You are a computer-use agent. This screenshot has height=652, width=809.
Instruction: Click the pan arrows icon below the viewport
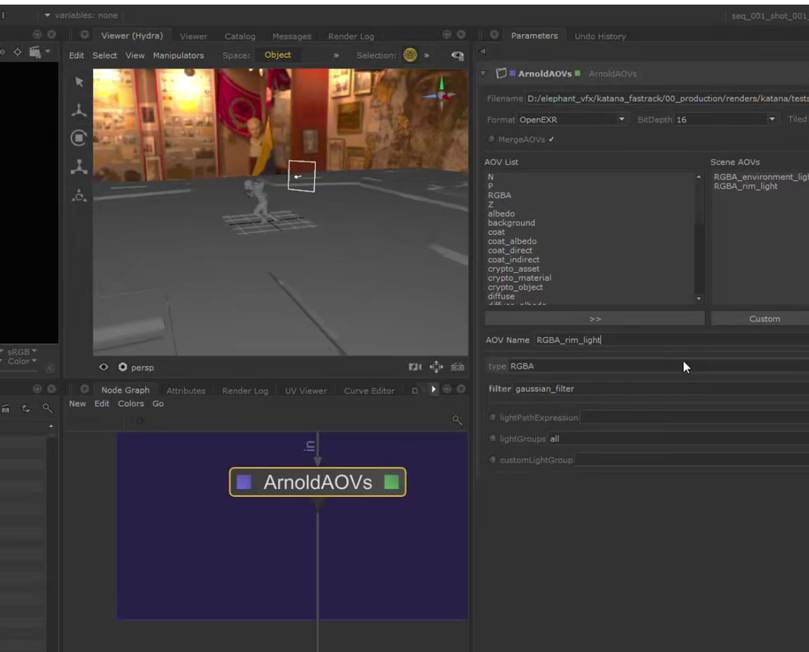[436, 367]
